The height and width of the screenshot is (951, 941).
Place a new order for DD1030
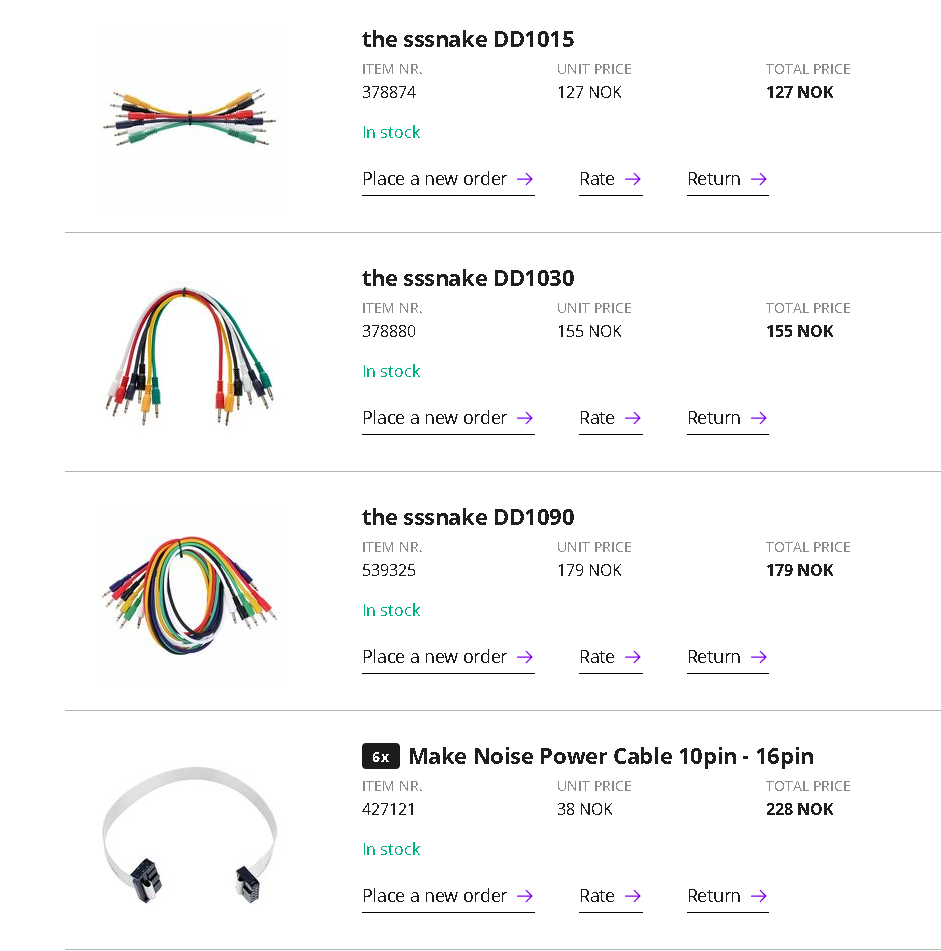pyautogui.click(x=447, y=418)
